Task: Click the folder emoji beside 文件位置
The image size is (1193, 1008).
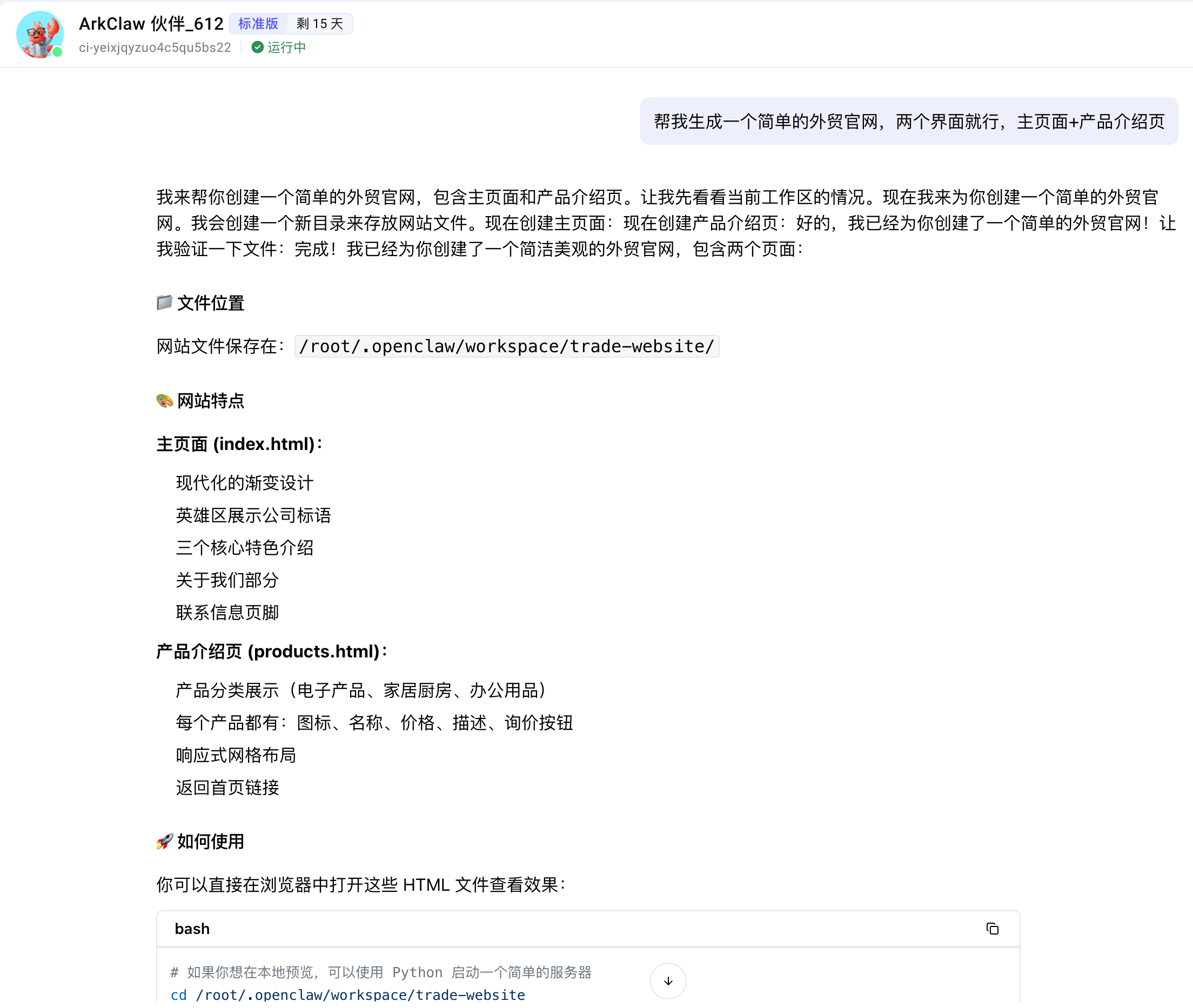Action: (164, 303)
